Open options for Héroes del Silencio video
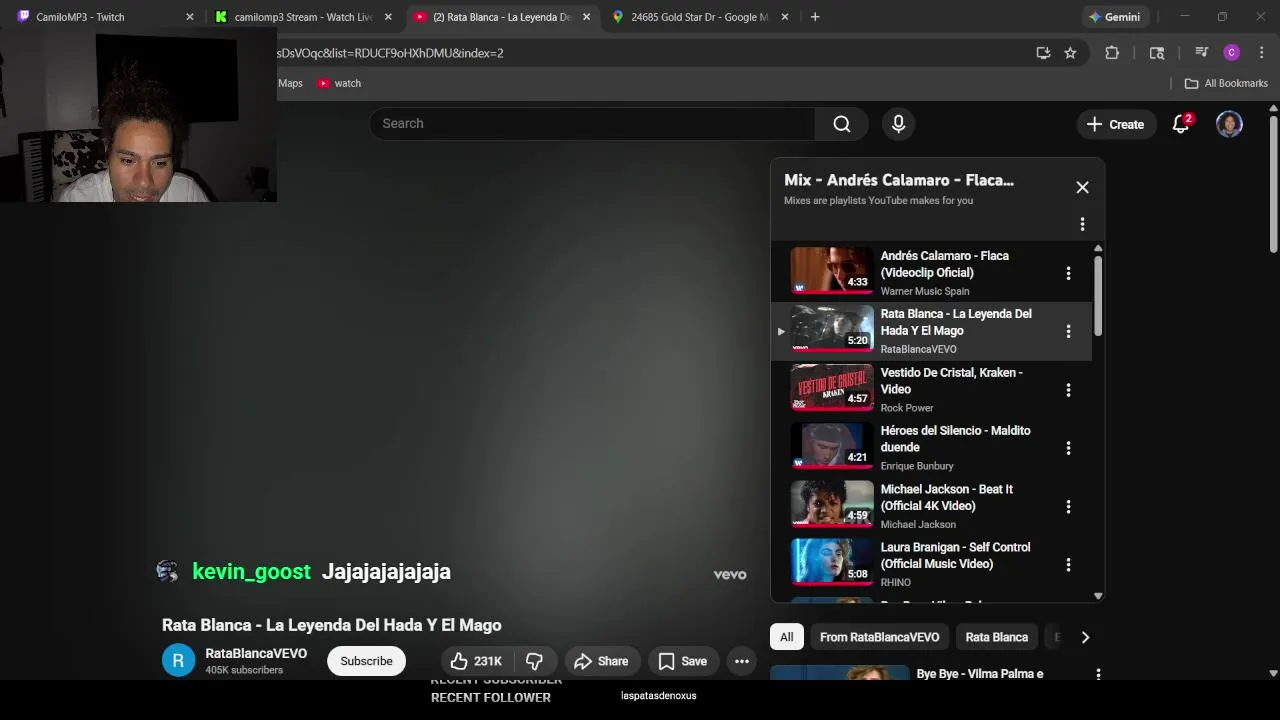The width and height of the screenshot is (1280, 720). 1068,448
